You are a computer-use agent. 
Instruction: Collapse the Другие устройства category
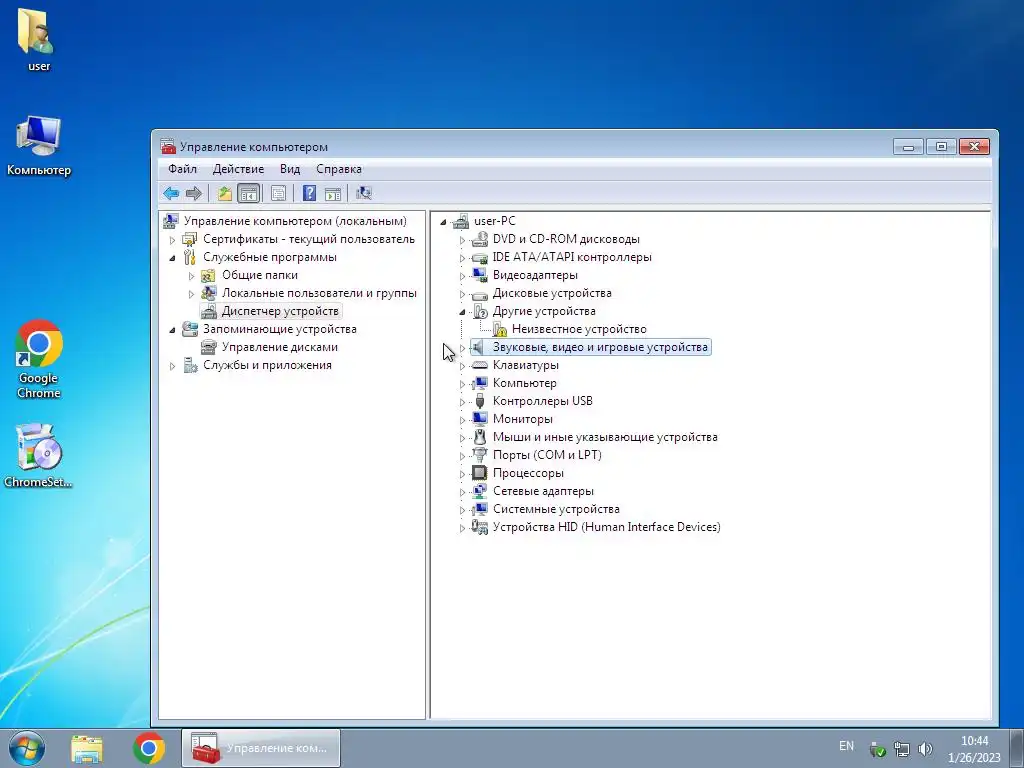[462, 312]
